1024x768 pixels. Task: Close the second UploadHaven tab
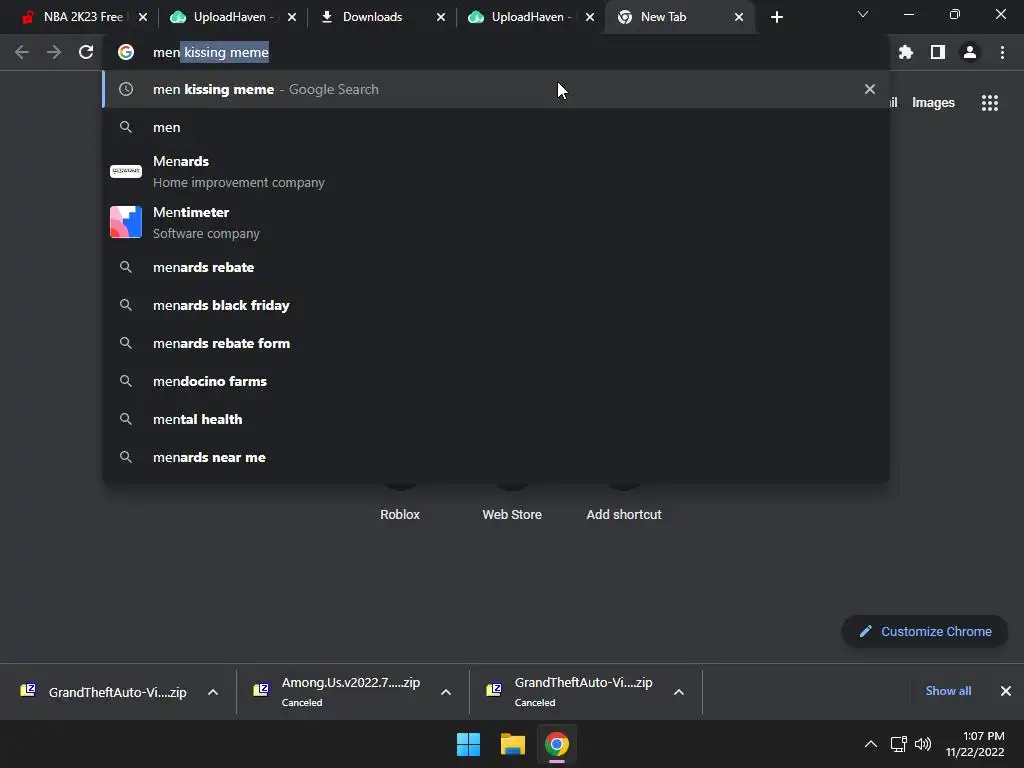pyautogui.click(x=590, y=17)
